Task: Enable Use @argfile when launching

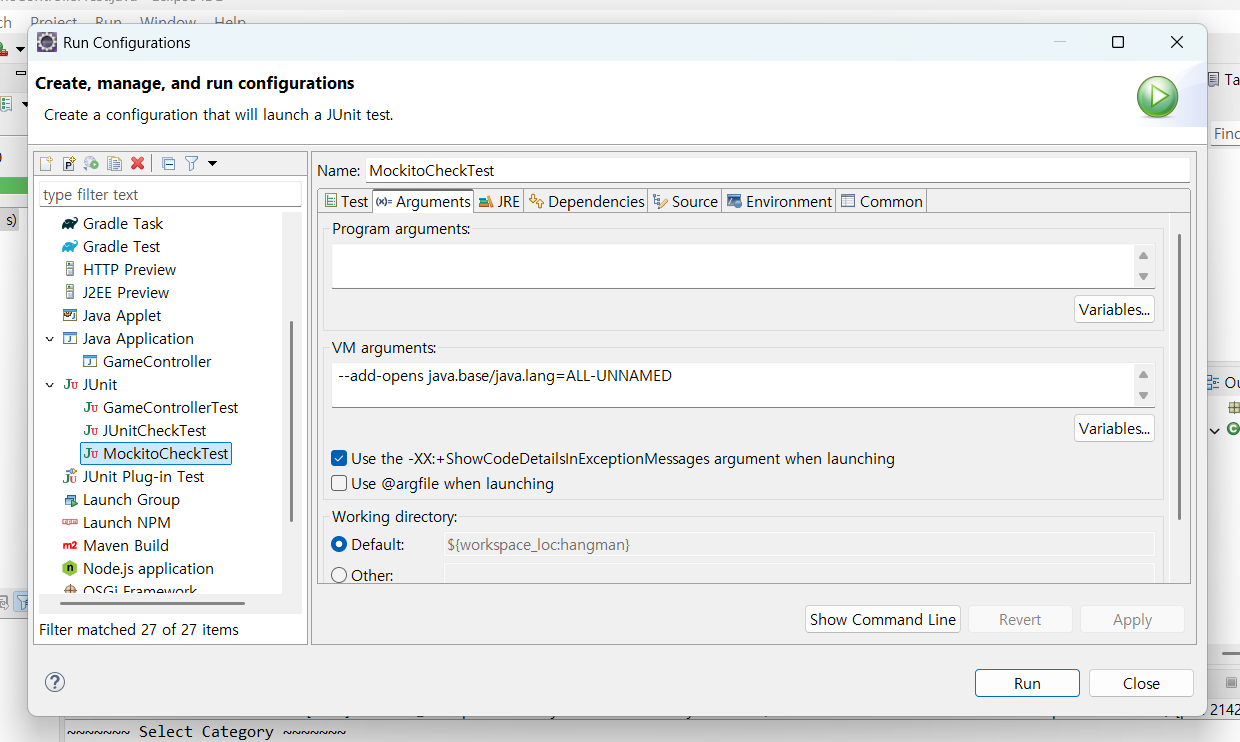Action: tap(339, 484)
